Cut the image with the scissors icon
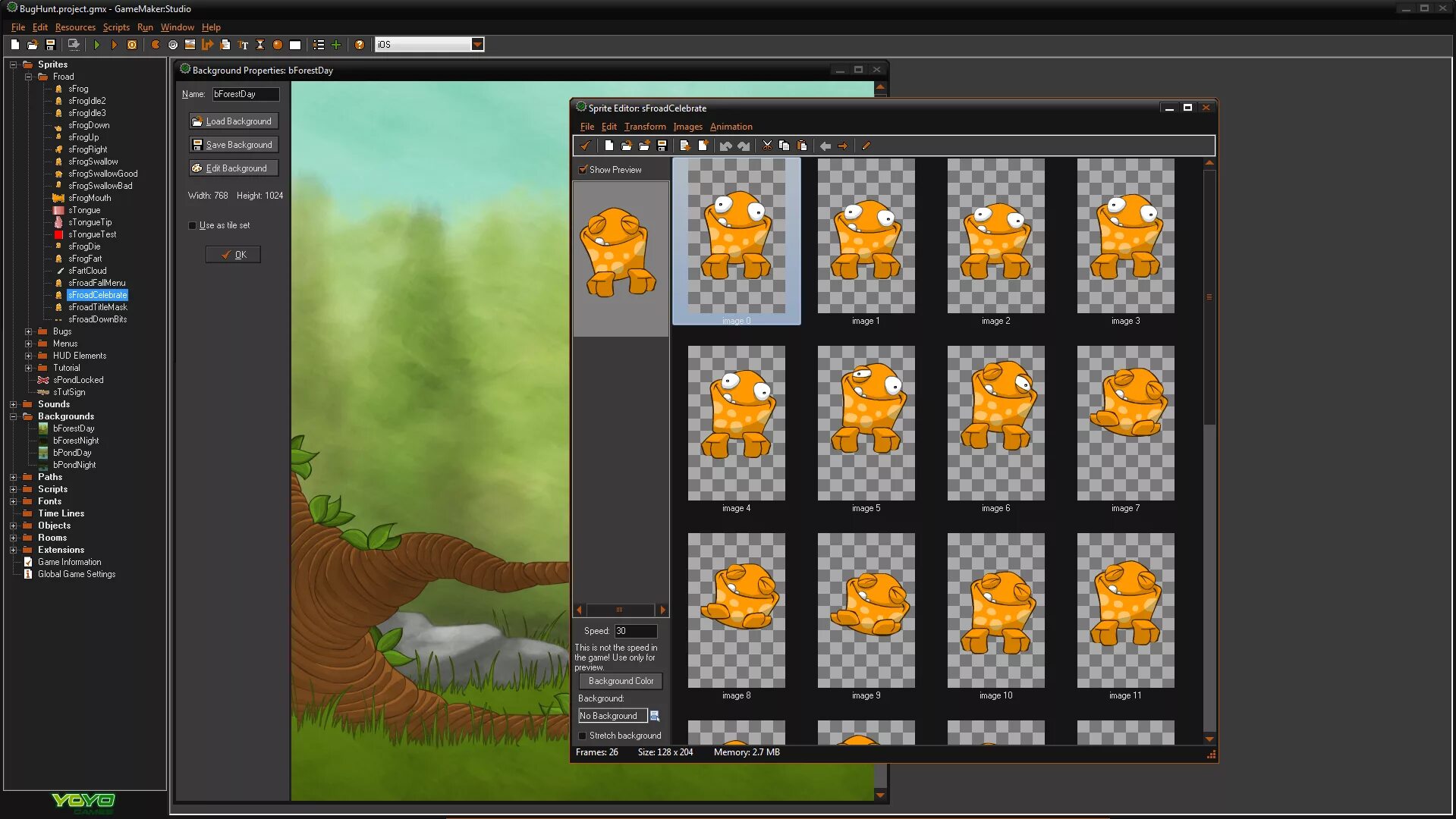 pos(767,146)
